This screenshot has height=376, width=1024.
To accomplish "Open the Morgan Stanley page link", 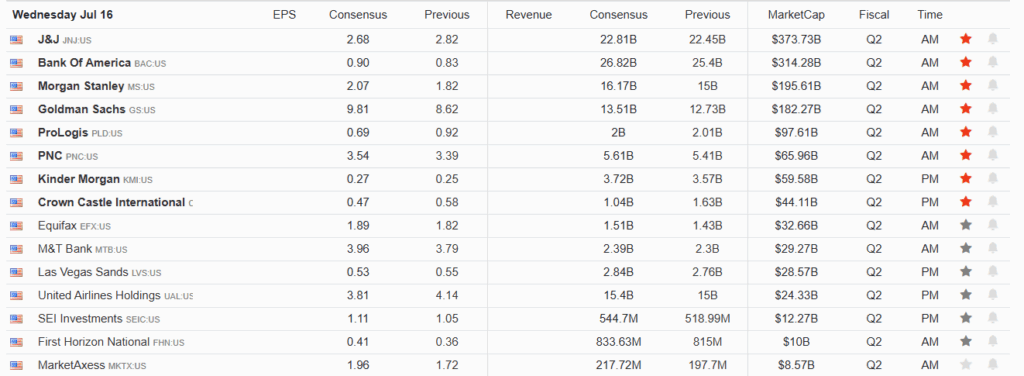I will pyautogui.click(x=81, y=86).
